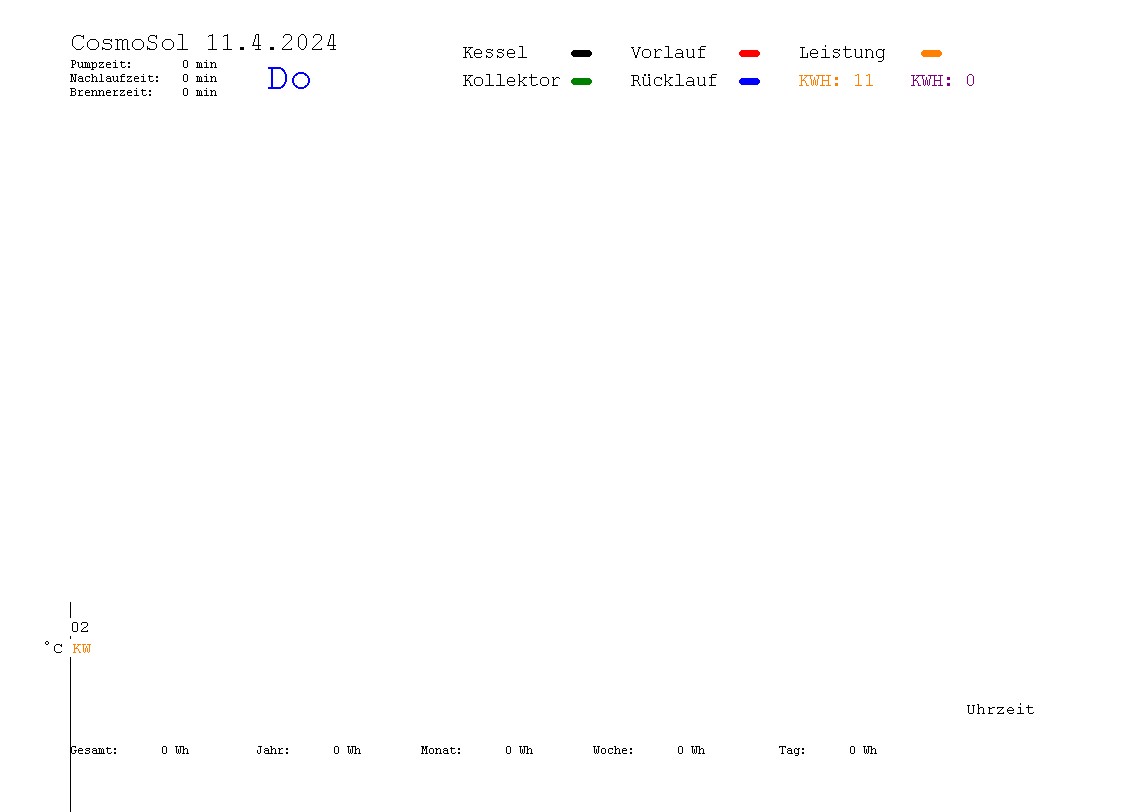Click the Jahr label
The height and width of the screenshot is (812, 1148).
pyautogui.click(x=273, y=750)
